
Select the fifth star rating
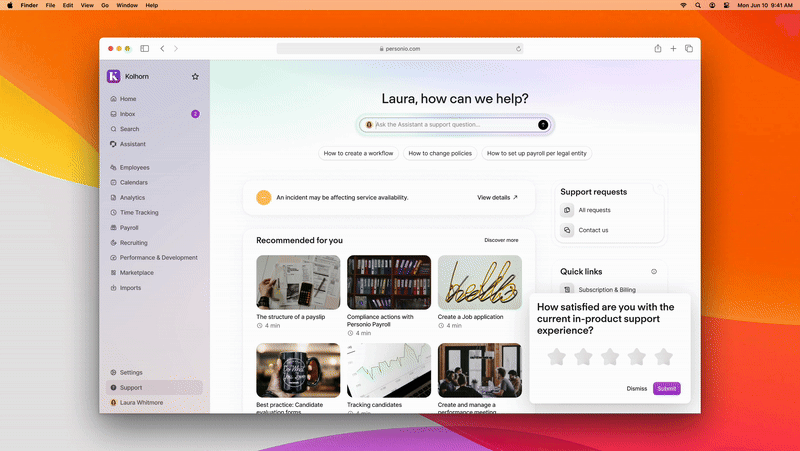[x=663, y=357]
